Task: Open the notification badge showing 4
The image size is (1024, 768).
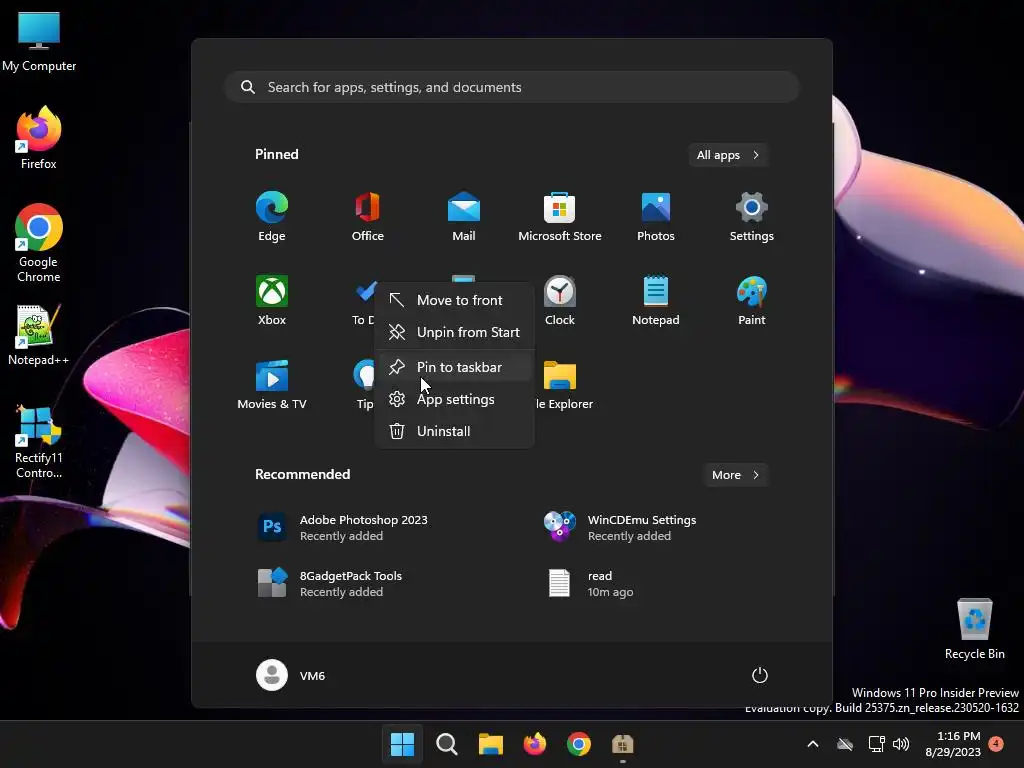Action: click(996, 743)
